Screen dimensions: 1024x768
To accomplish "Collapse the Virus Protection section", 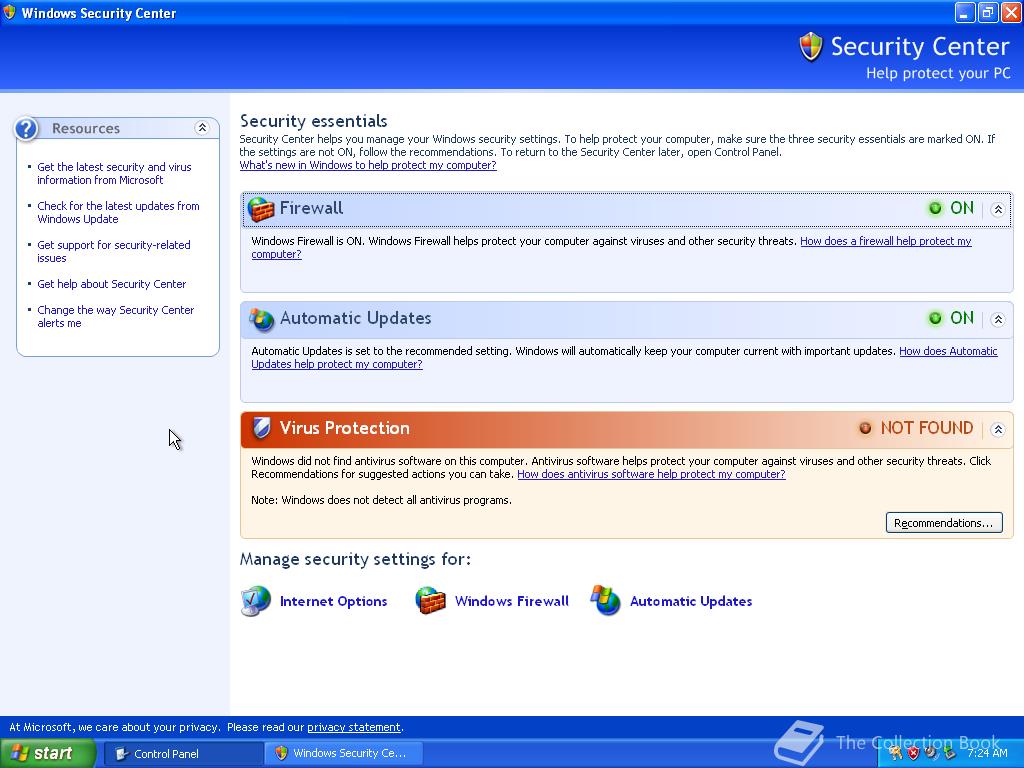I will 998,430.
